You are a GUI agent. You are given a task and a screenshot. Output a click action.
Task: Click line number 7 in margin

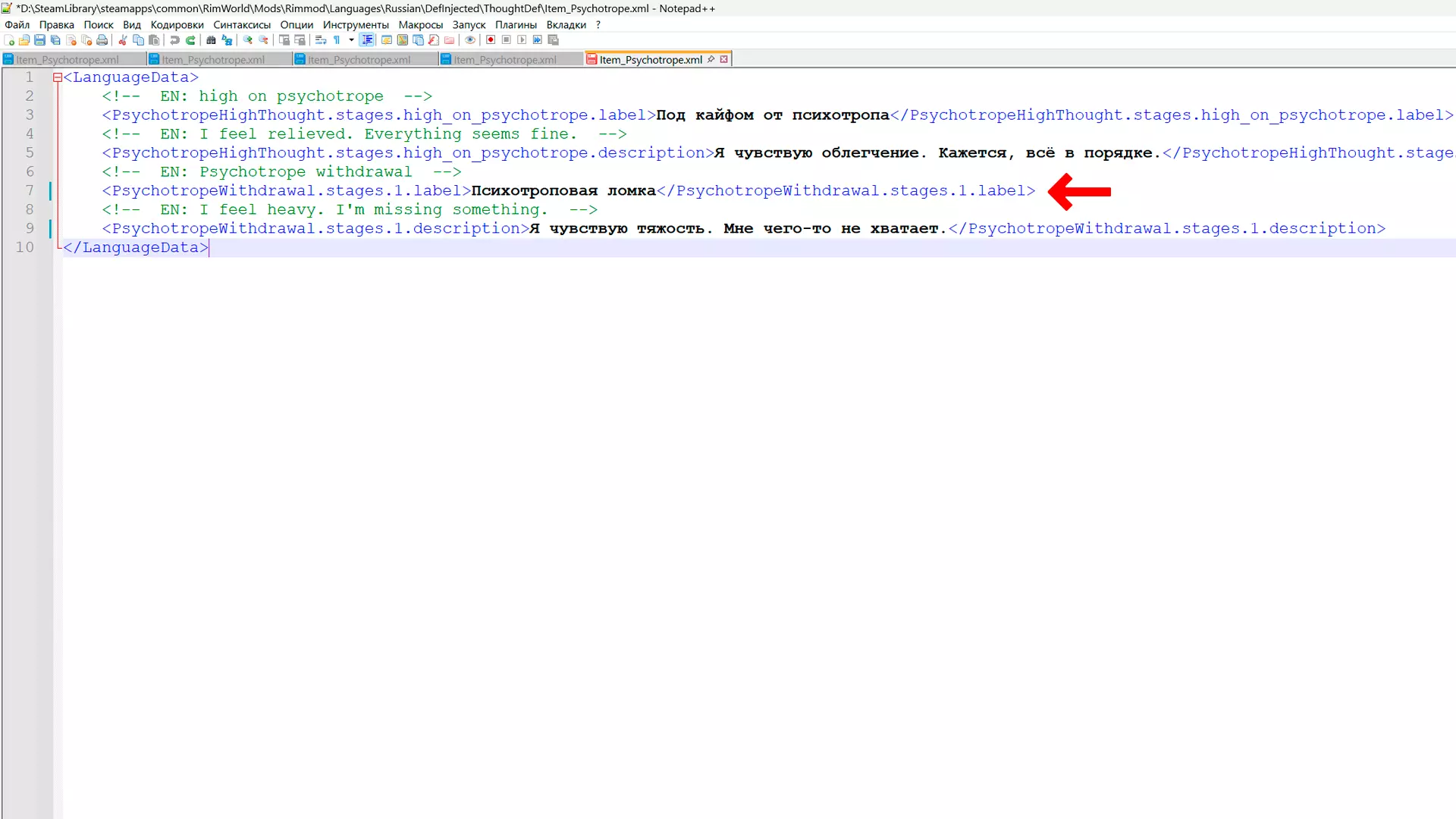pos(30,190)
